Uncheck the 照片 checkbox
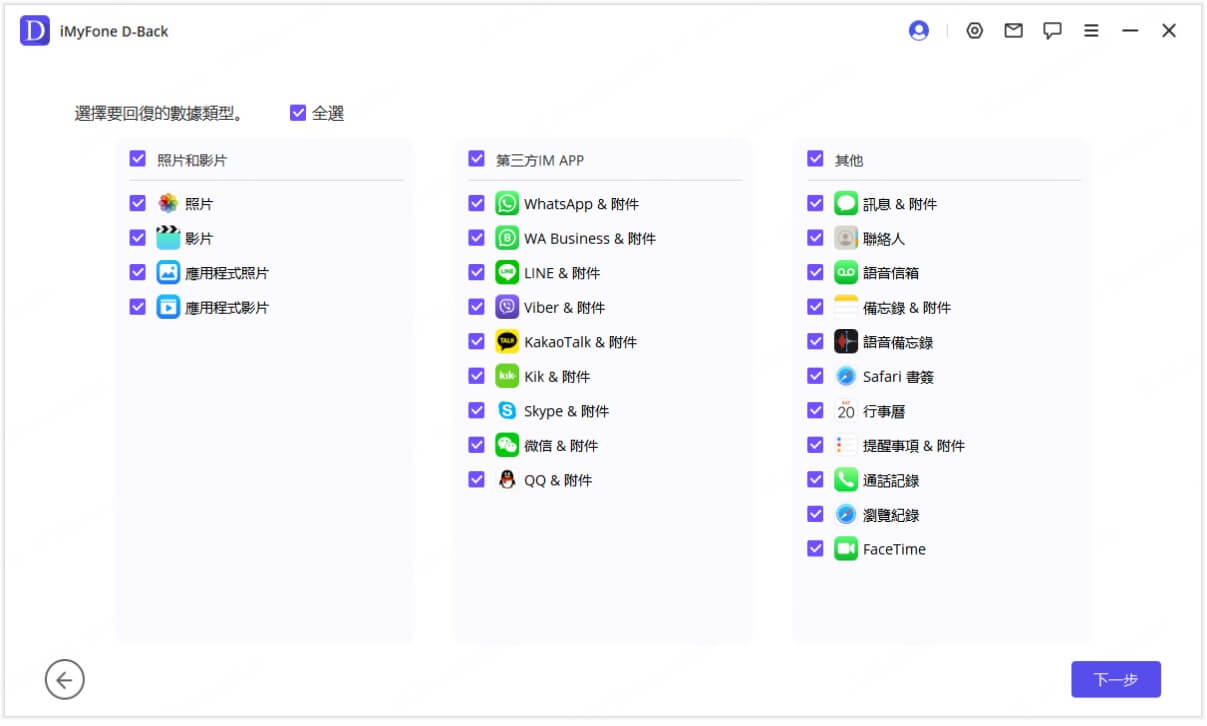Screen dimensions: 1207x726 [x=137, y=203]
